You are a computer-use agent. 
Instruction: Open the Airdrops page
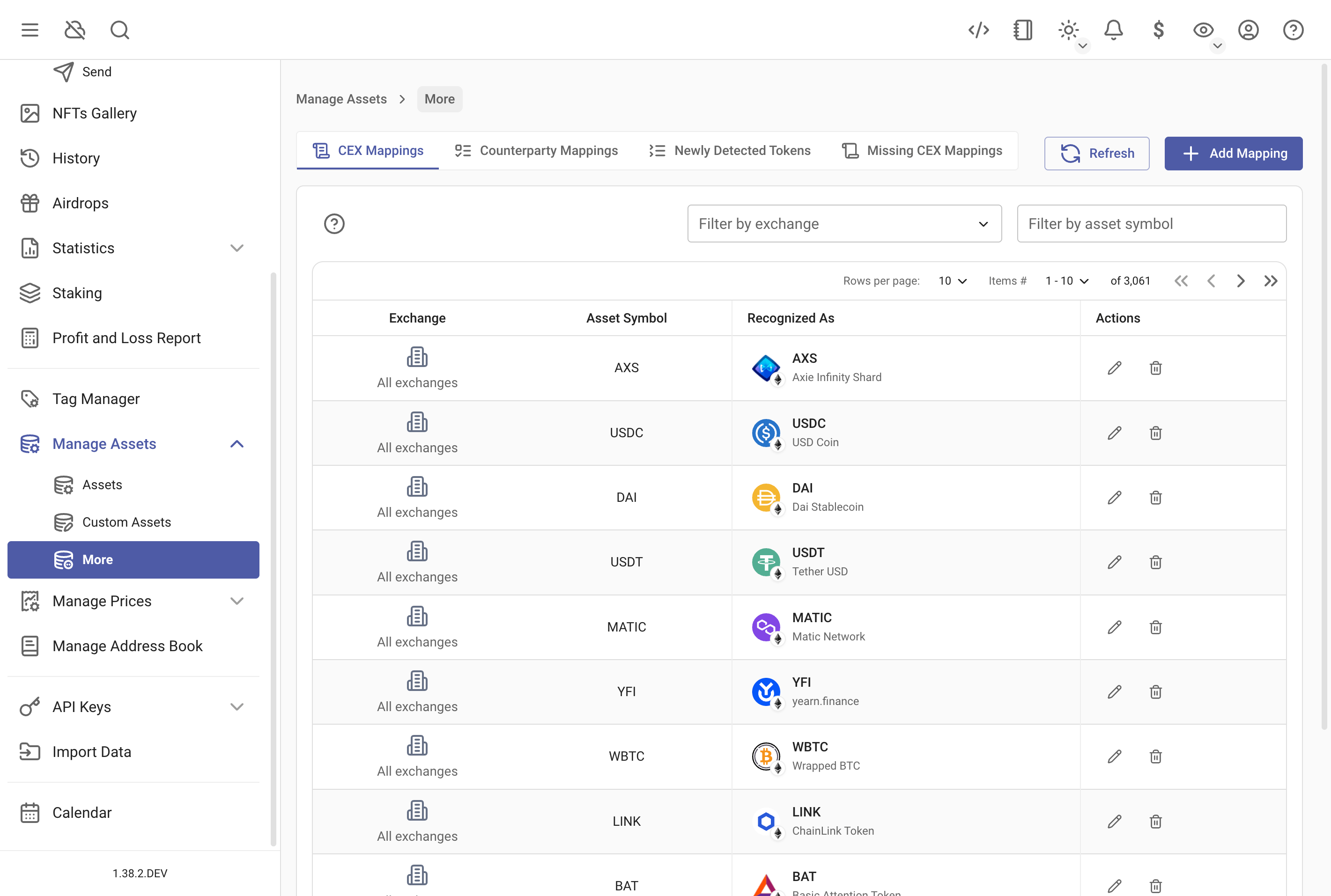coord(133,203)
